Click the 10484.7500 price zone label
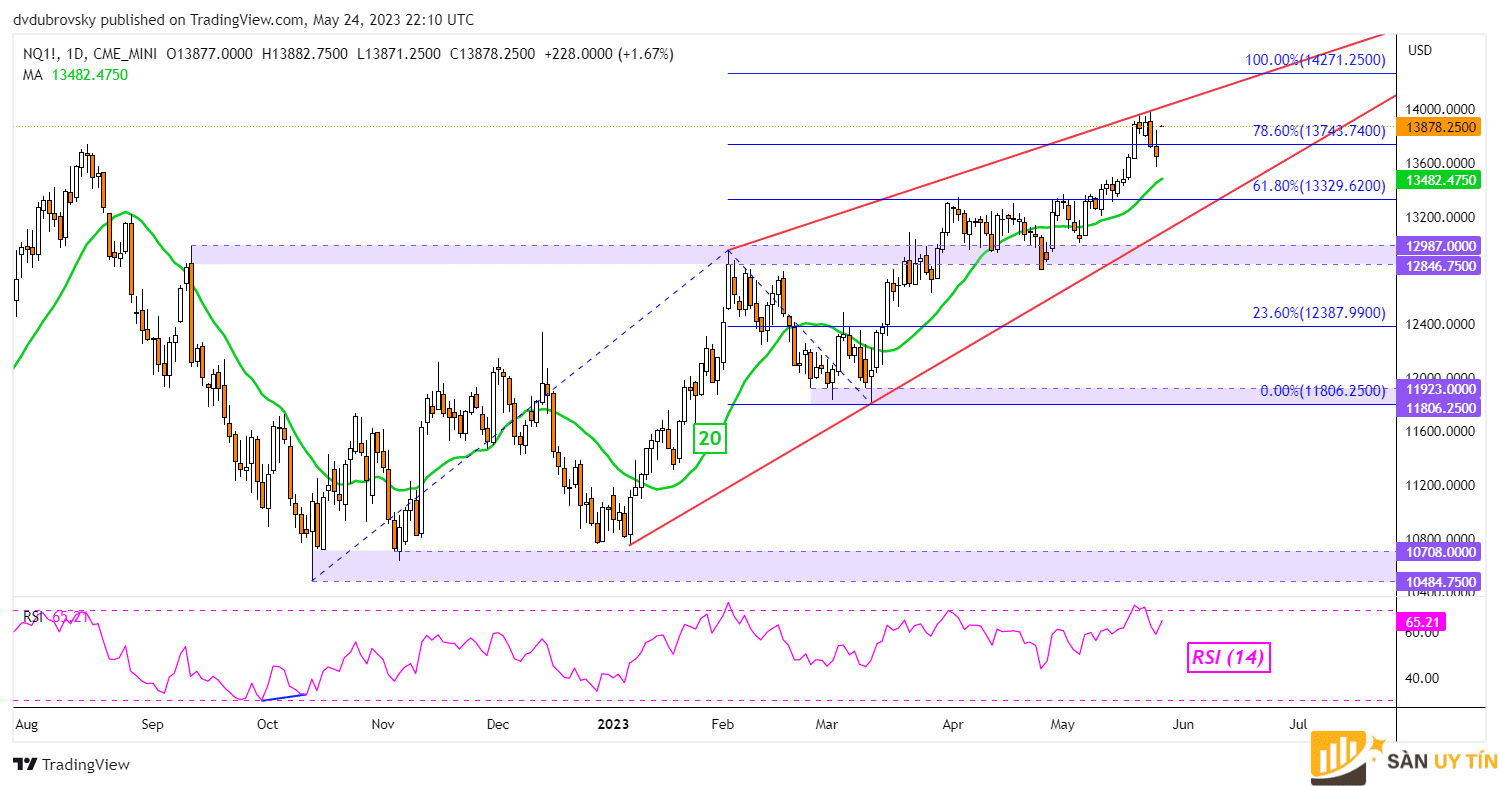 (x=1441, y=581)
